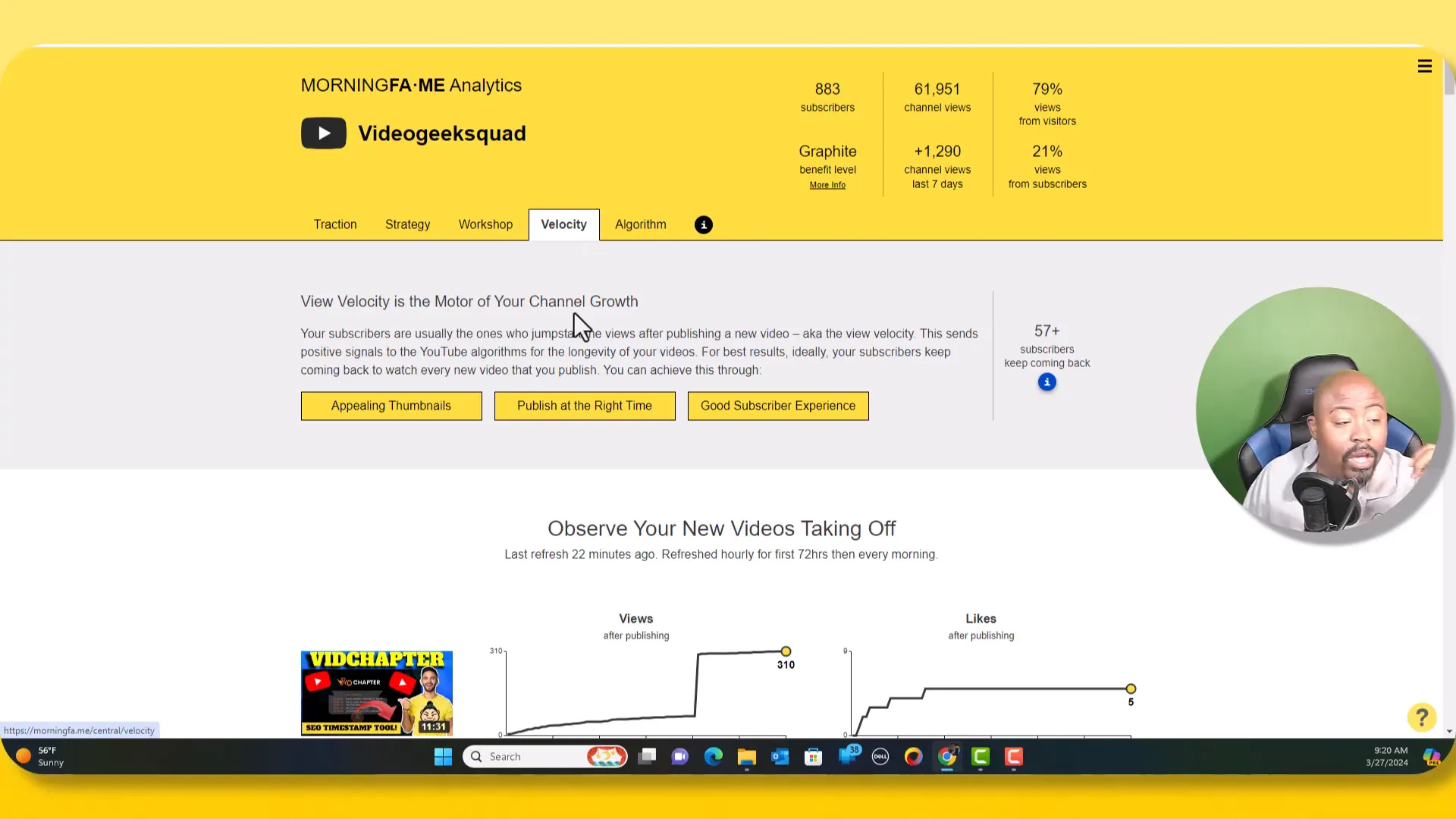Click the YouTube play logo next to Videogeeksquad

[x=324, y=133]
